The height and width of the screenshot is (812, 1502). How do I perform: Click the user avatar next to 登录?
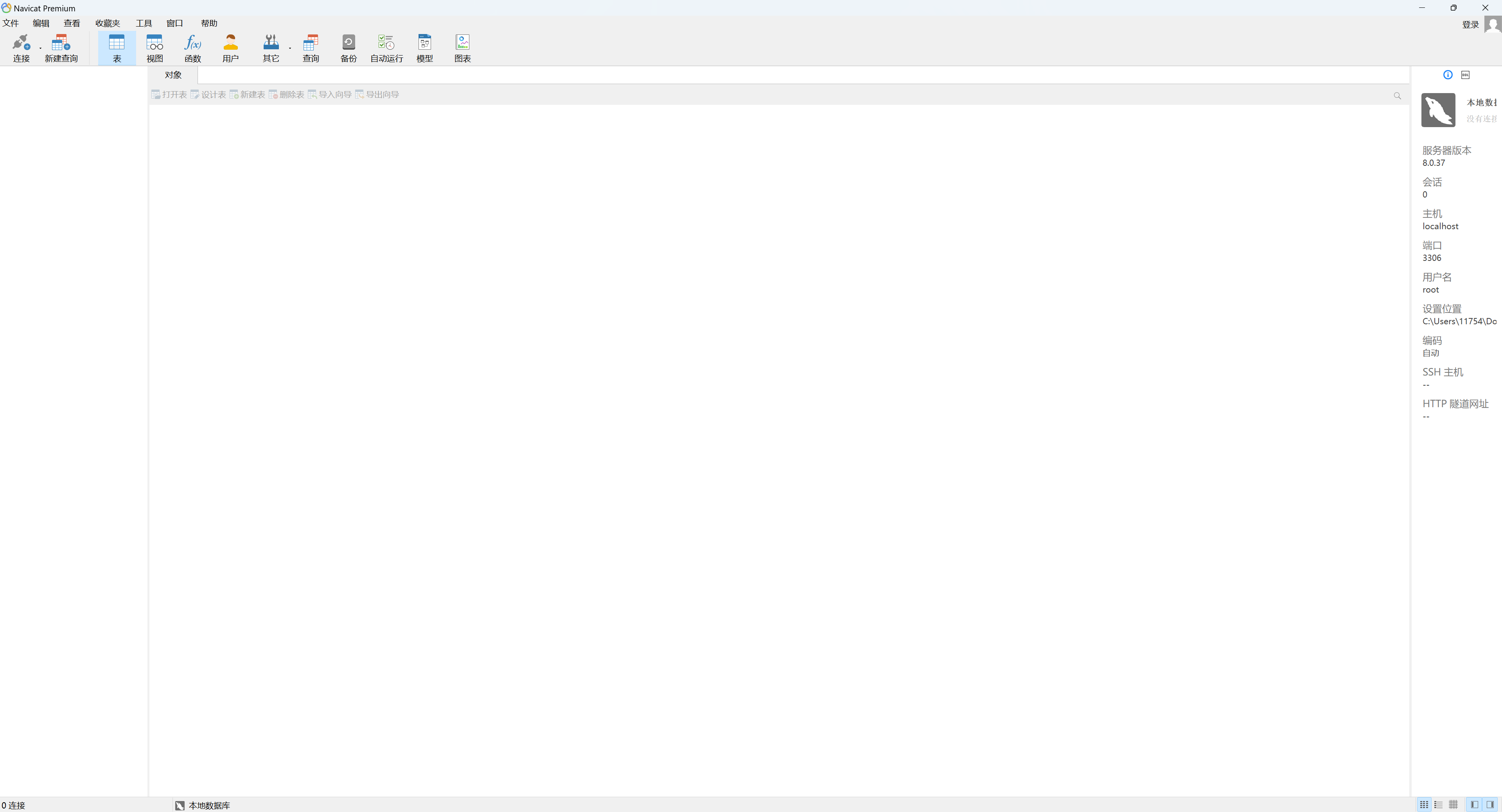(1493, 25)
